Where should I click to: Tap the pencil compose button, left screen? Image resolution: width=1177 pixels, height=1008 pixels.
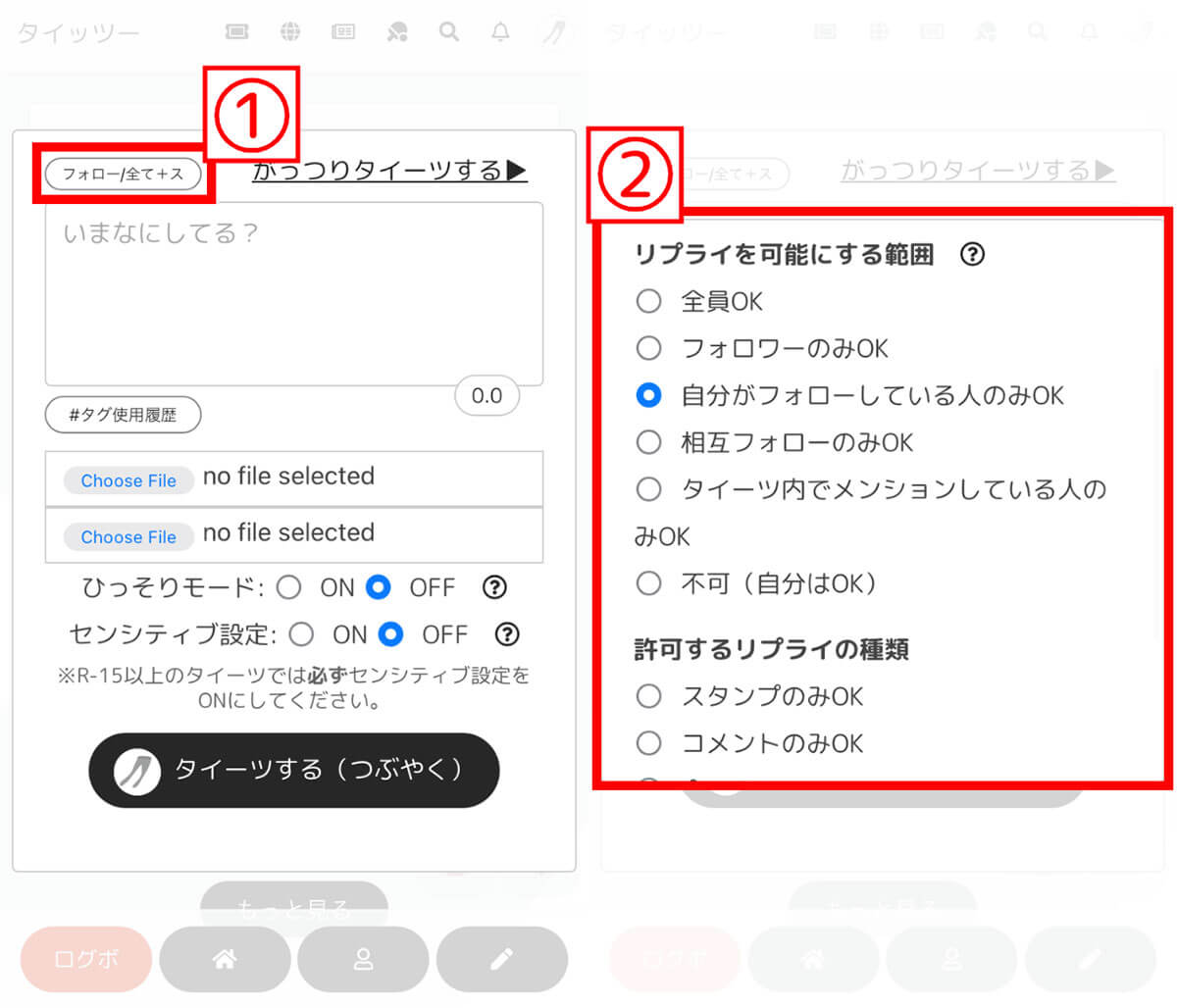[x=501, y=959]
